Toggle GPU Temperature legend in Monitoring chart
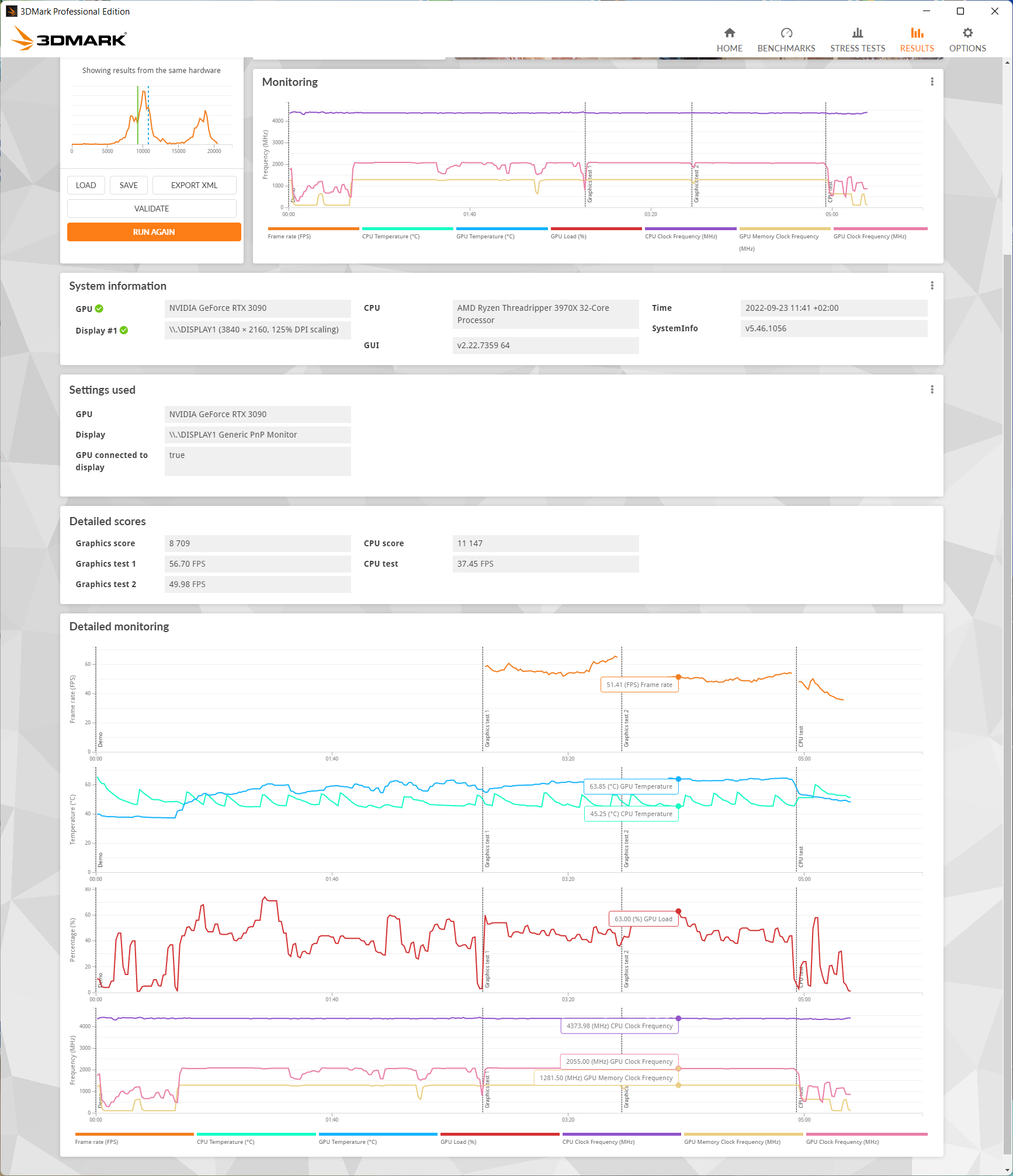 coord(501,233)
